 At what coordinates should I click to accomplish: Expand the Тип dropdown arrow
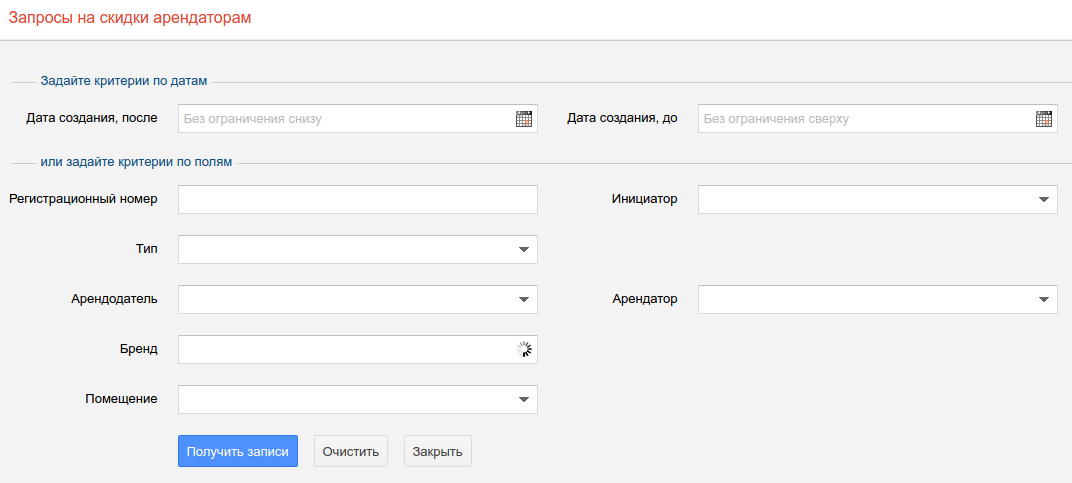tap(524, 249)
